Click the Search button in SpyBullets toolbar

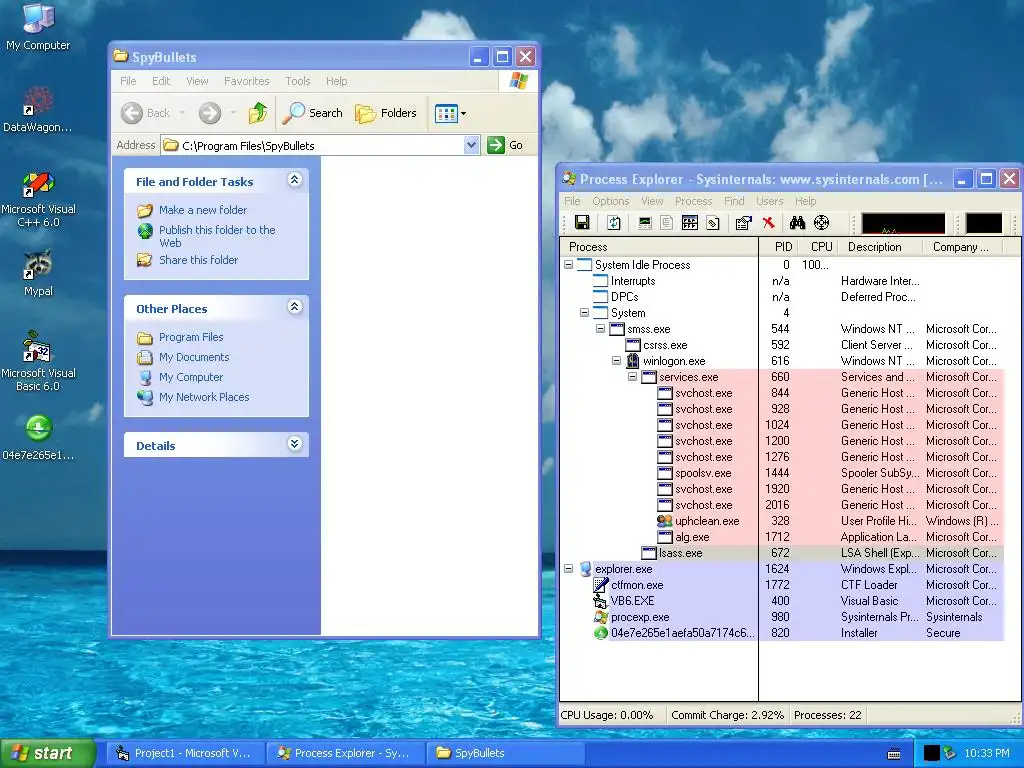pyautogui.click(x=313, y=113)
